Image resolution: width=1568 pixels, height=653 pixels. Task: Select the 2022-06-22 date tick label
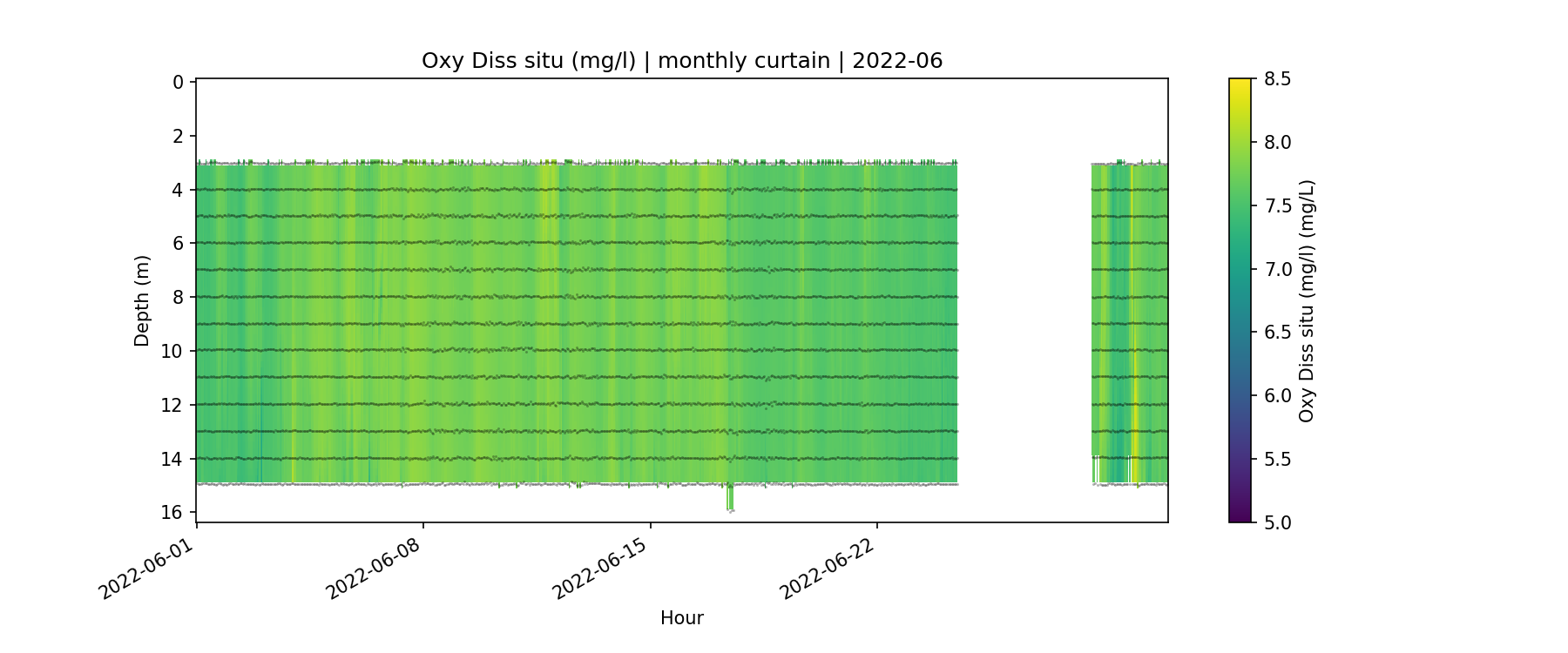click(x=828, y=568)
